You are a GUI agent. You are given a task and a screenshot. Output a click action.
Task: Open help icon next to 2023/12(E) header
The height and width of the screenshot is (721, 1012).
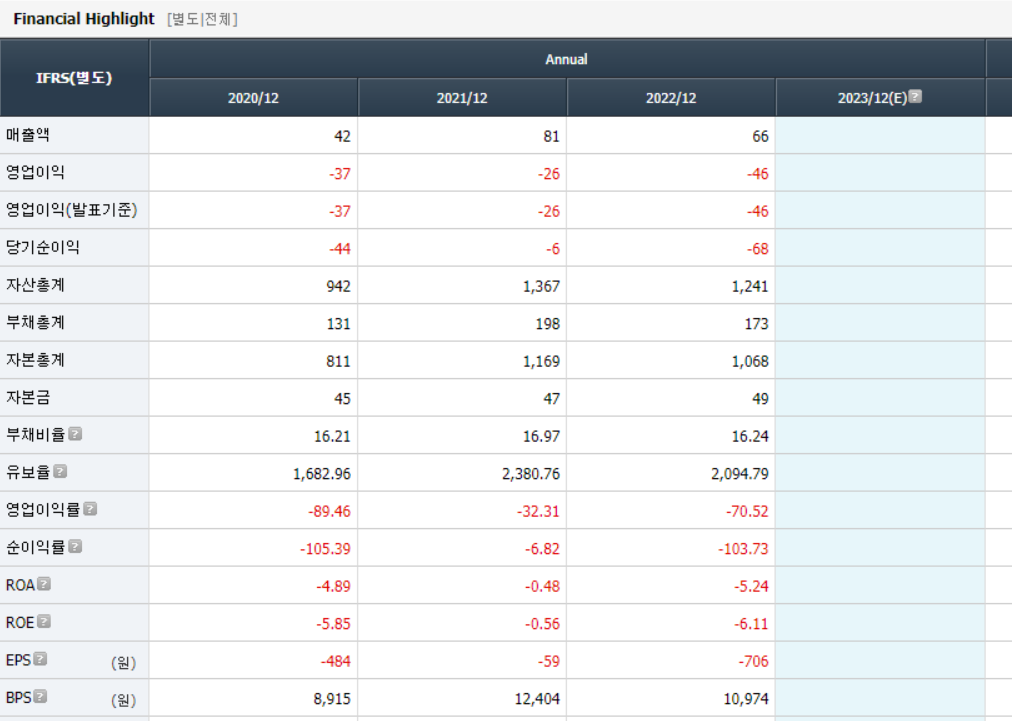pyautogui.click(x=915, y=97)
